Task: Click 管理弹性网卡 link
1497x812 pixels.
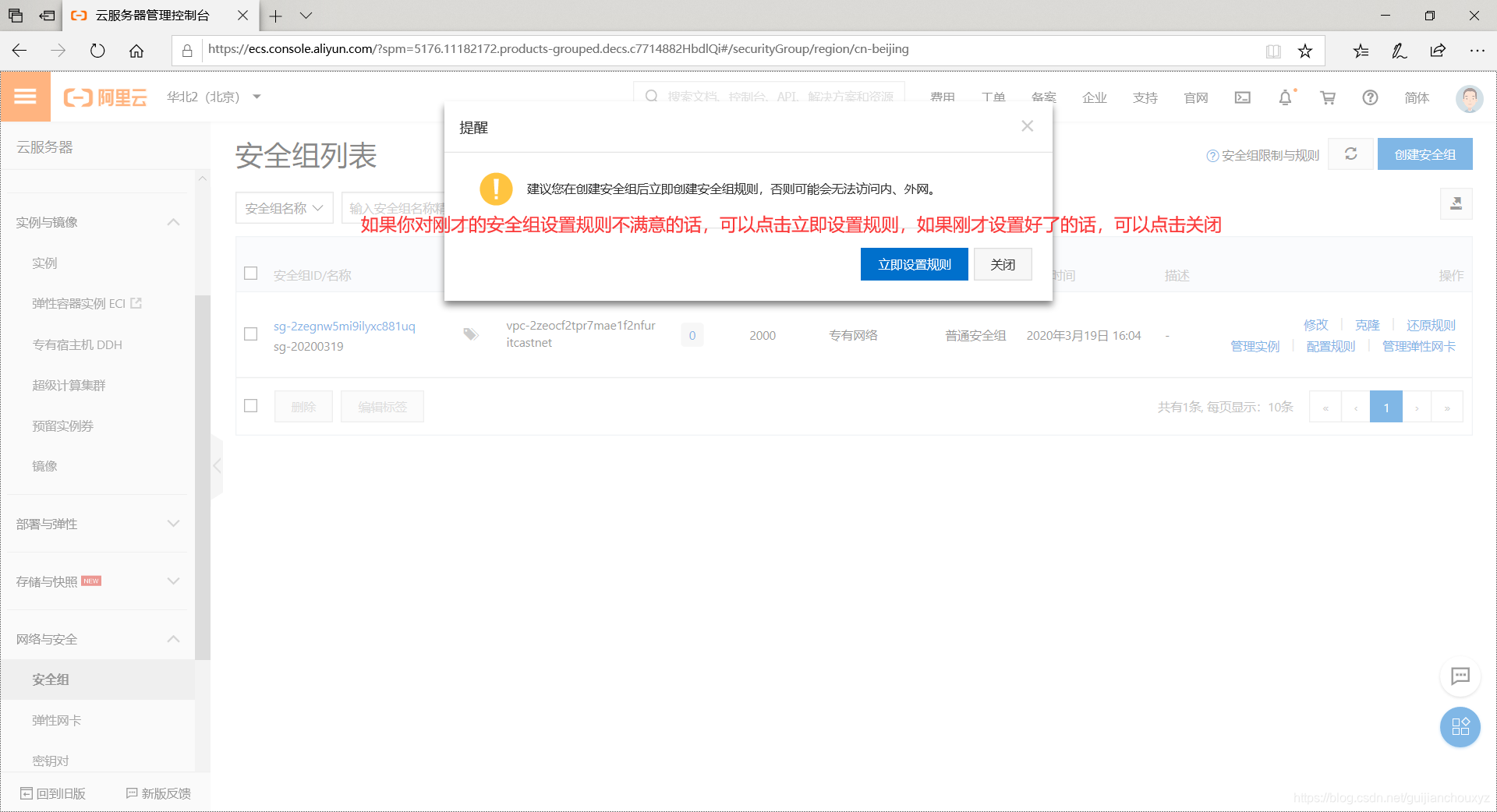Action: tap(1418, 346)
